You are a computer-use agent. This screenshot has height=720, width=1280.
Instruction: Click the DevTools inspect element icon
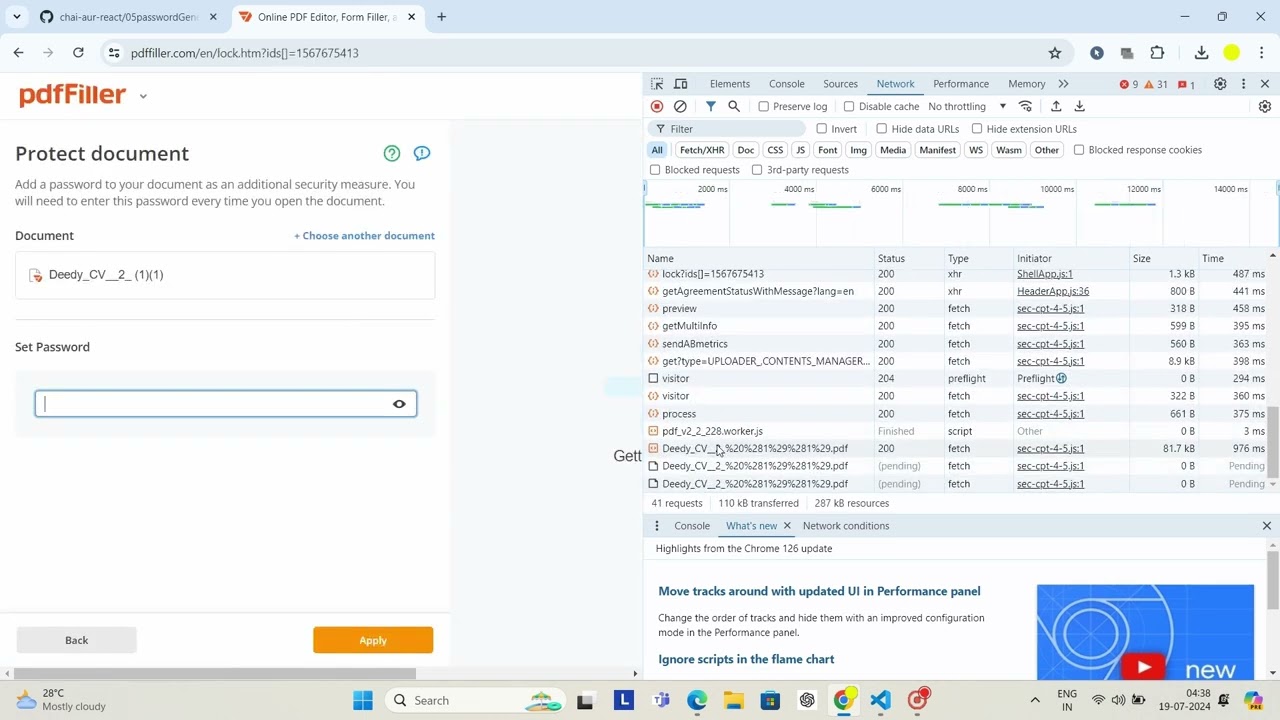tap(657, 84)
